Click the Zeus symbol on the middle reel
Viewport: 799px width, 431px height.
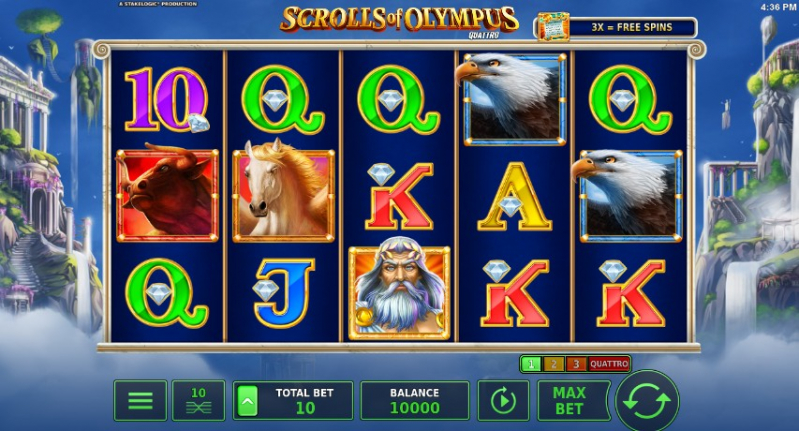click(399, 292)
